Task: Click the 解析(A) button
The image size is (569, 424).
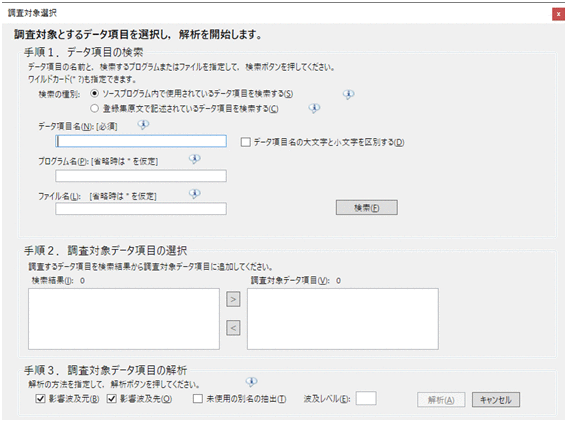Action: tap(441, 400)
